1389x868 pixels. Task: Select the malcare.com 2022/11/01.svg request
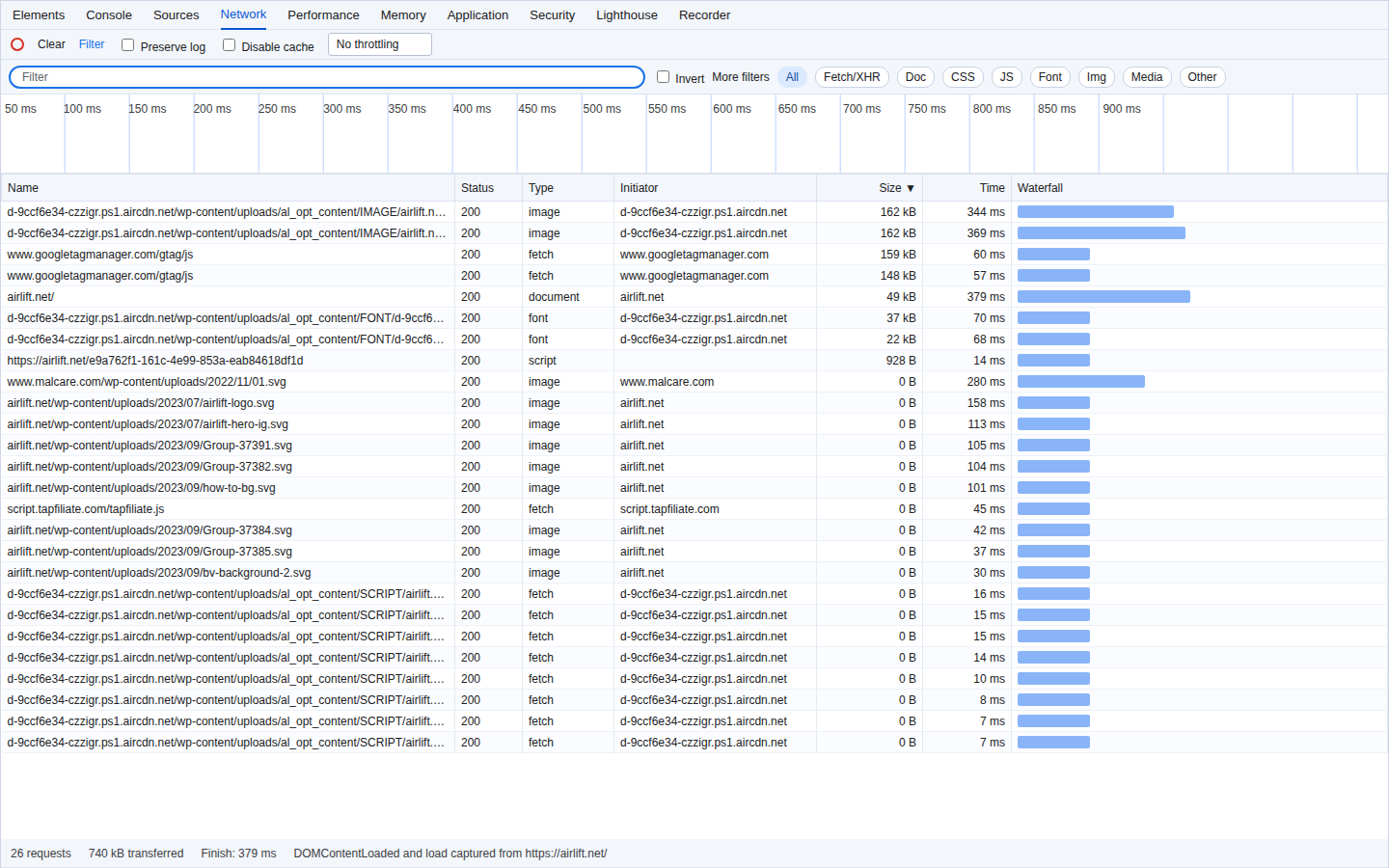point(694,382)
